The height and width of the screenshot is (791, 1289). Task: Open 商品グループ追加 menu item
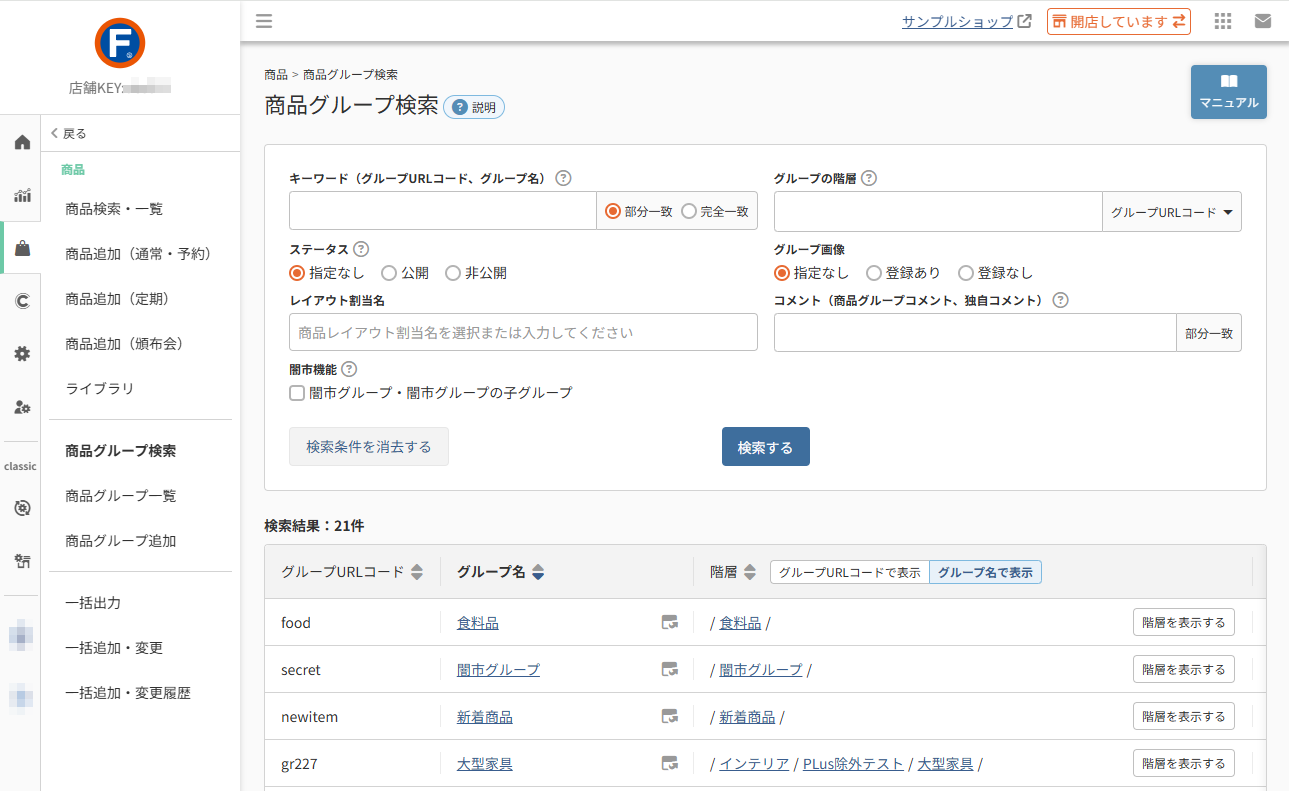[121, 541]
